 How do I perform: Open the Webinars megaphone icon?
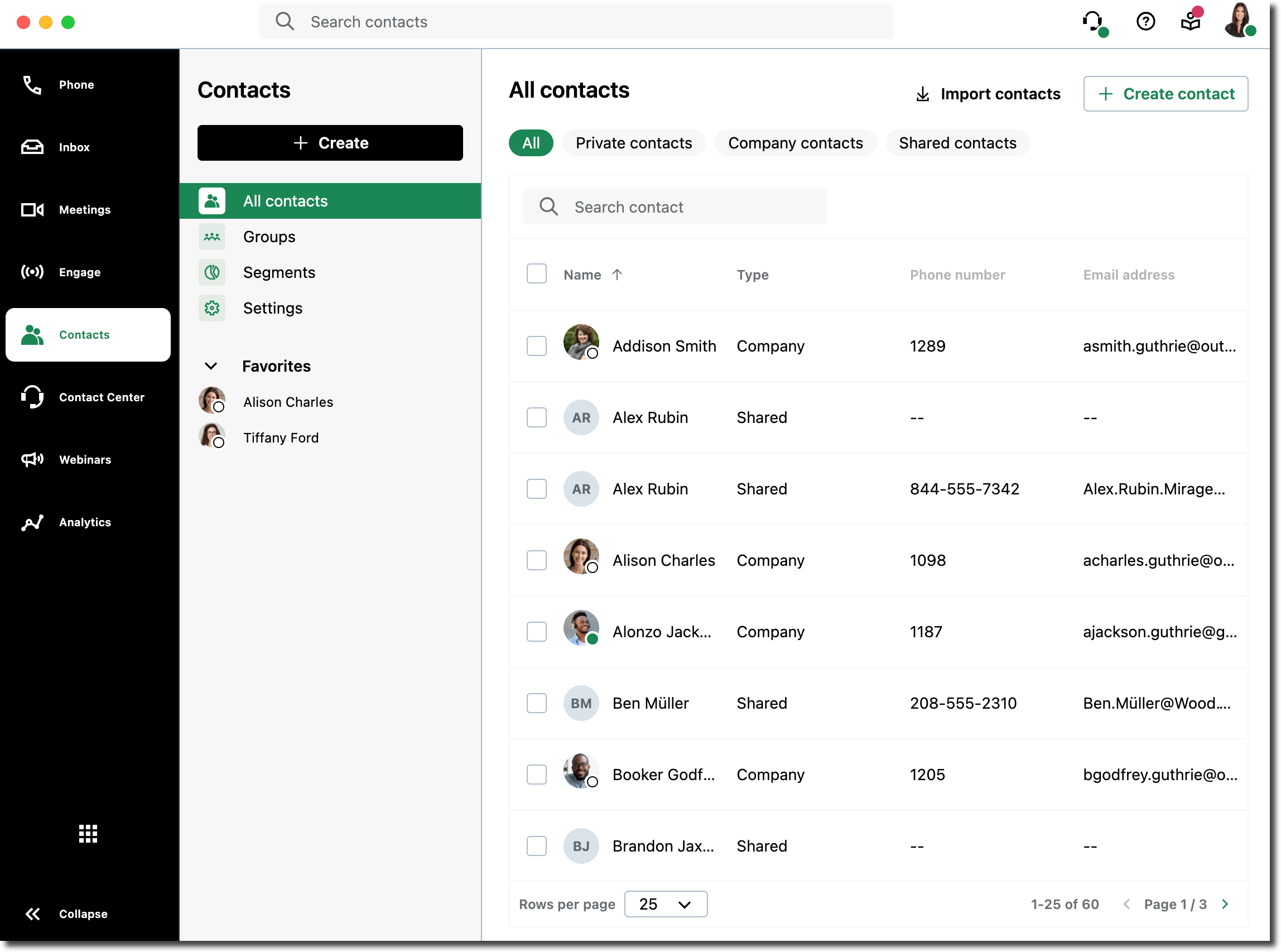pyautogui.click(x=32, y=459)
